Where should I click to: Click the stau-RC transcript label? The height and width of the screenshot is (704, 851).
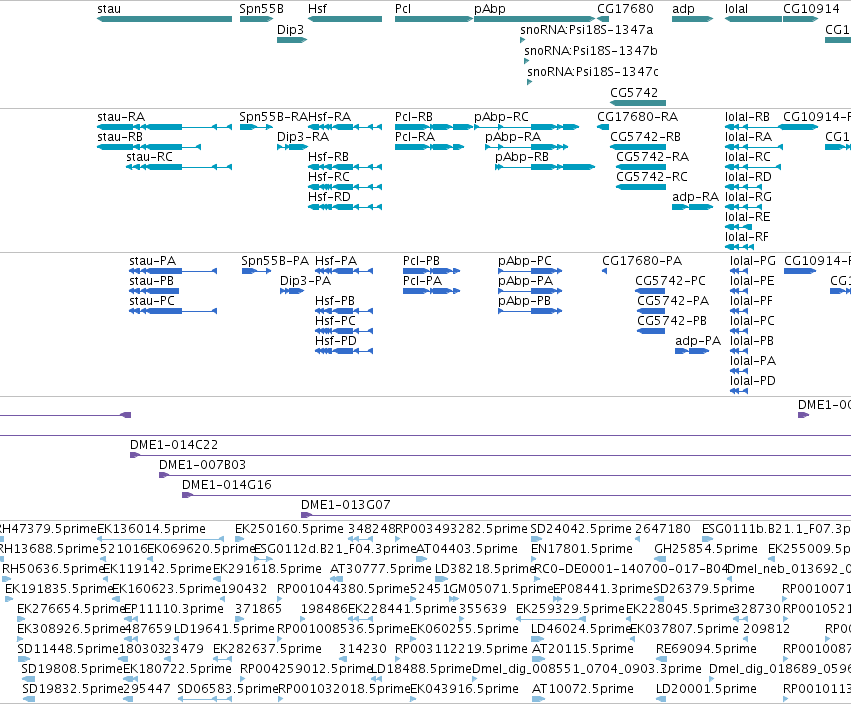149,157
